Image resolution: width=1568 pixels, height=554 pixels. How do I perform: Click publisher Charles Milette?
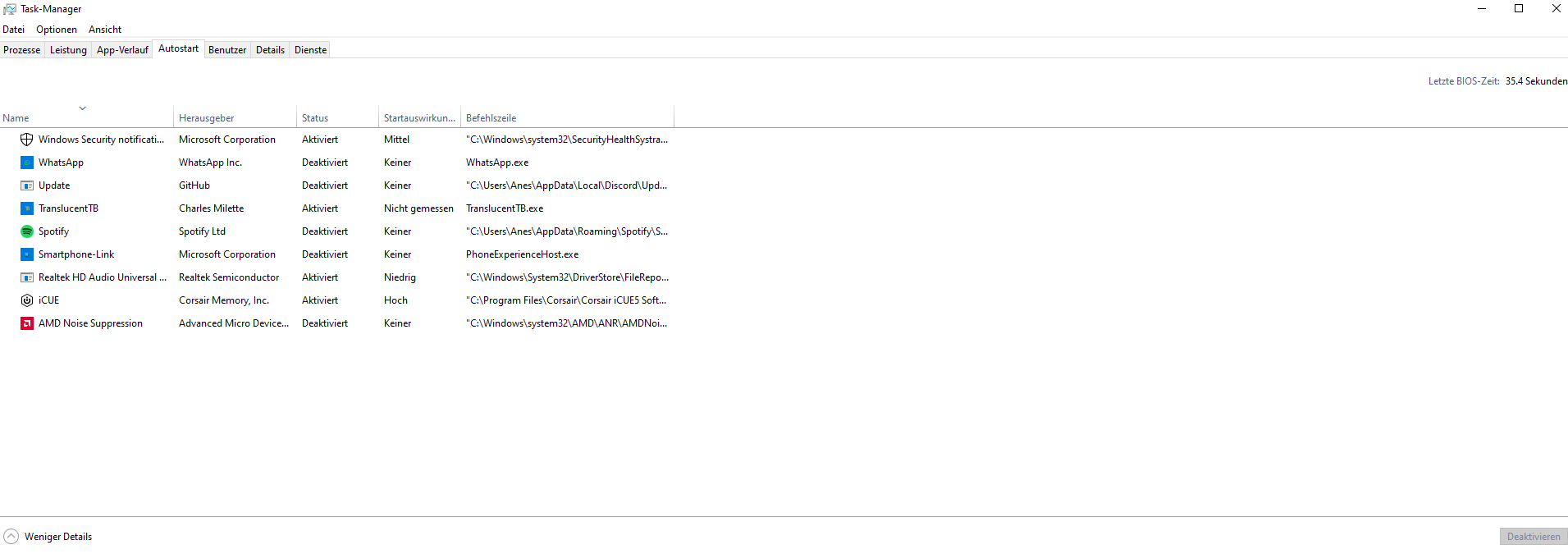211,208
